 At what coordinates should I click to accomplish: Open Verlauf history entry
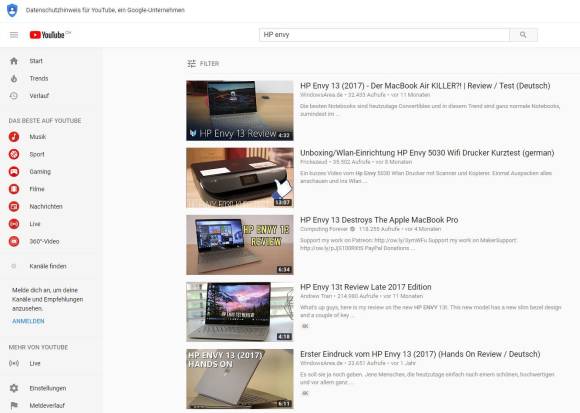tap(39, 96)
